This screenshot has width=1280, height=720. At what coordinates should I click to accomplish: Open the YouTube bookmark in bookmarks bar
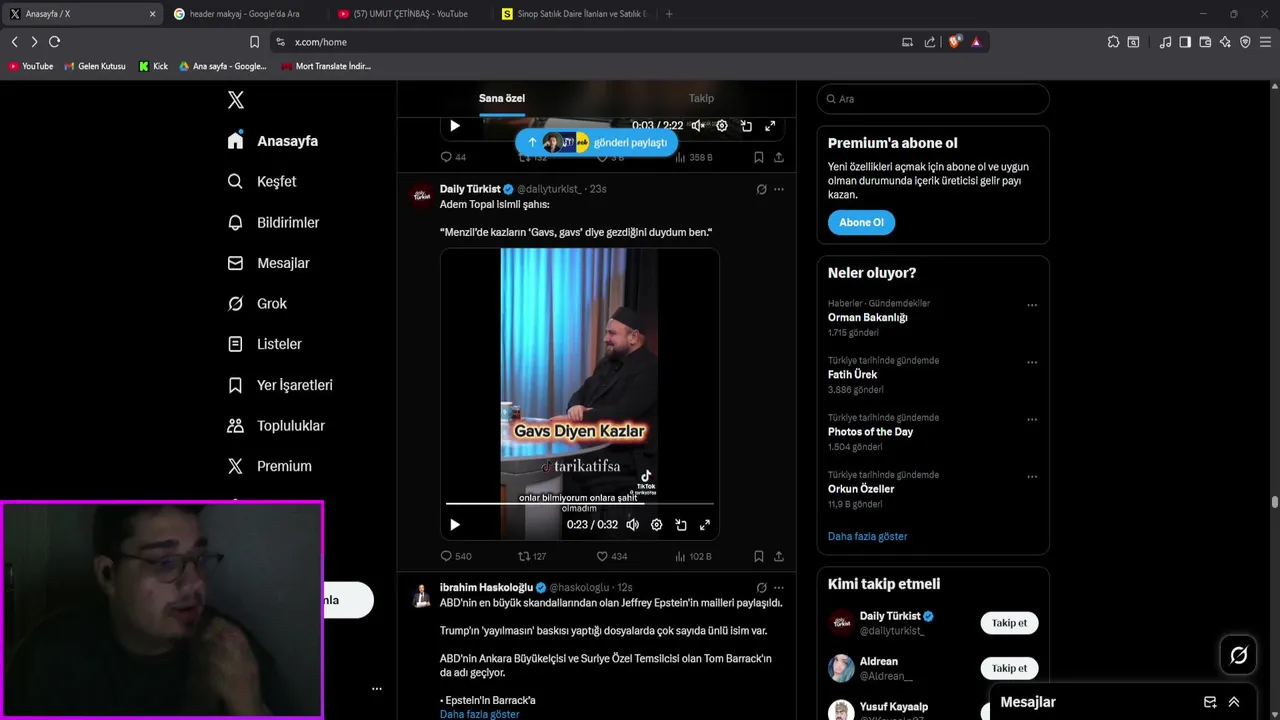31,66
